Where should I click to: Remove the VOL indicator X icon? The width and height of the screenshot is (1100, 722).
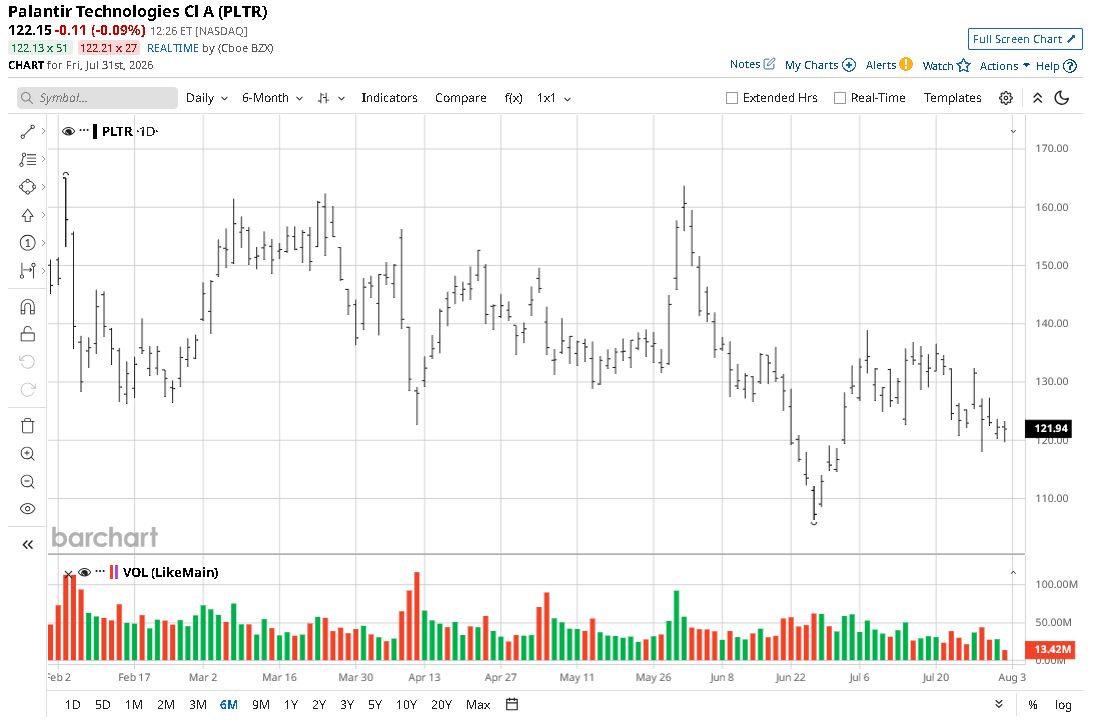click(69, 574)
